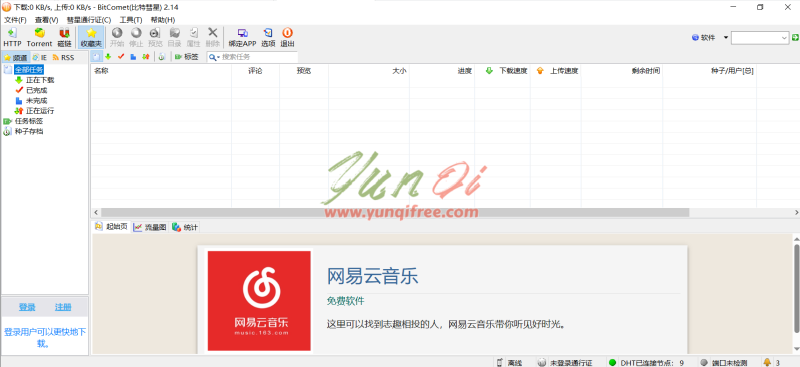
Task: Open the 网易云音乐 title link
Action: coord(372,276)
